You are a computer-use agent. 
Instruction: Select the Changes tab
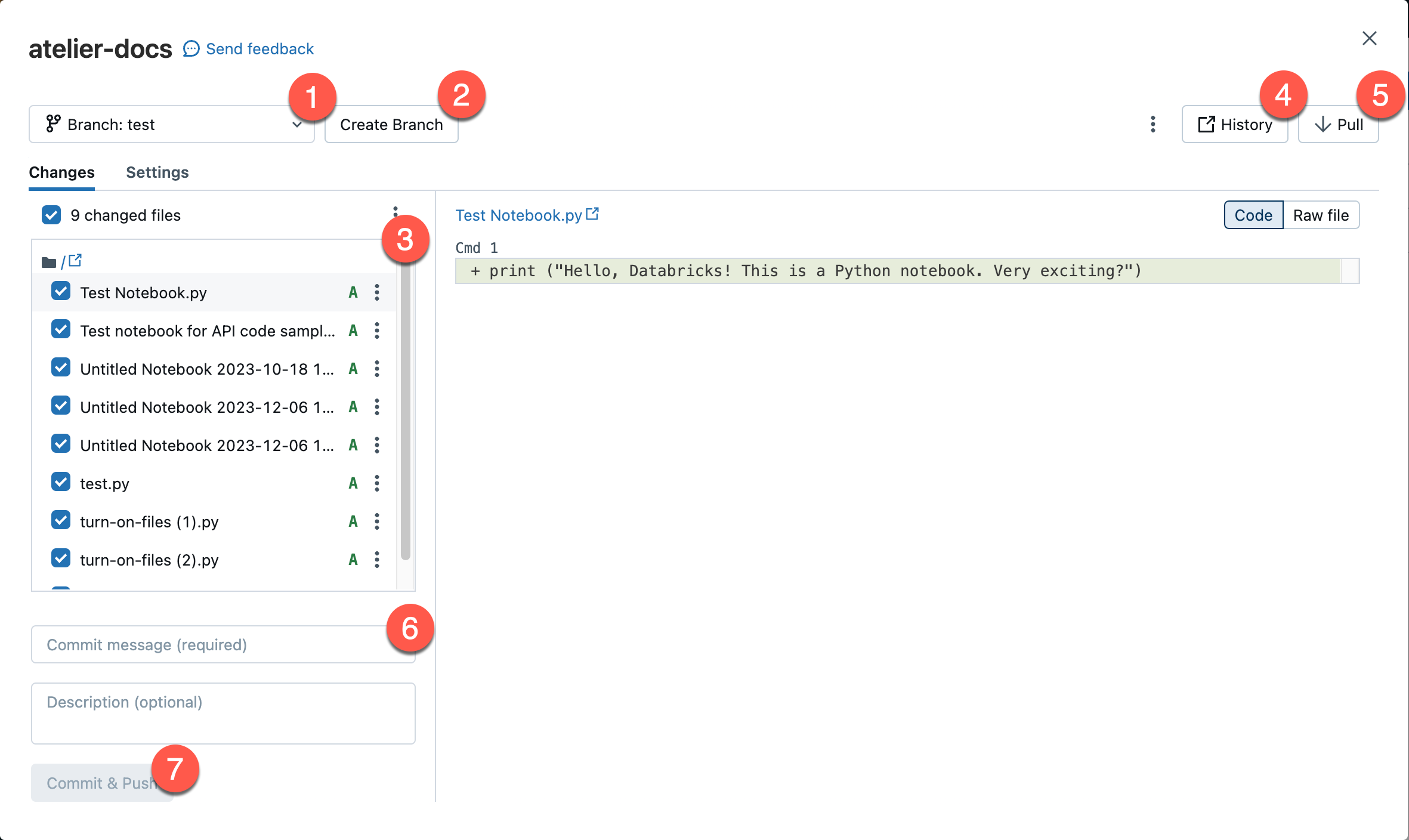(x=62, y=171)
